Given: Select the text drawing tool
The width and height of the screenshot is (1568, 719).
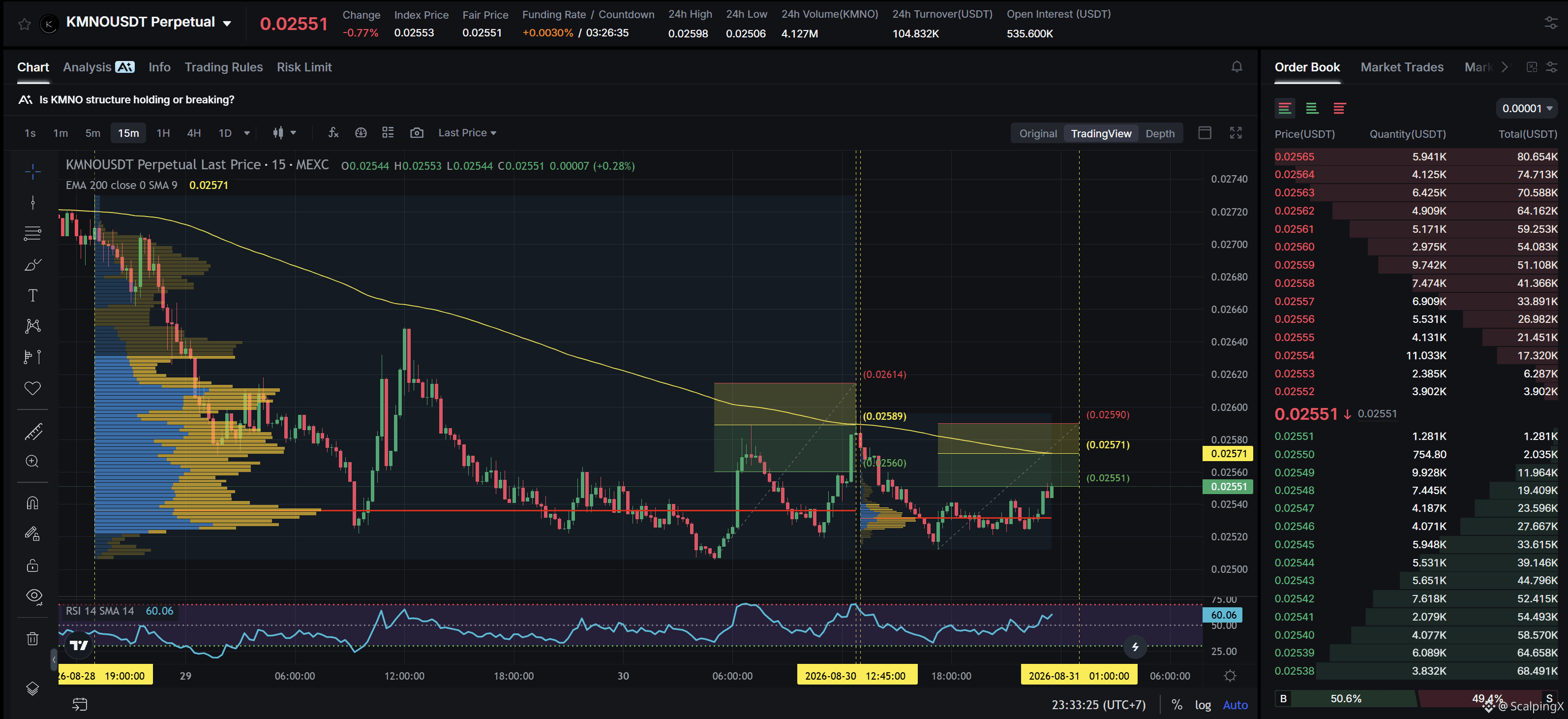Looking at the screenshot, I should tap(33, 296).
